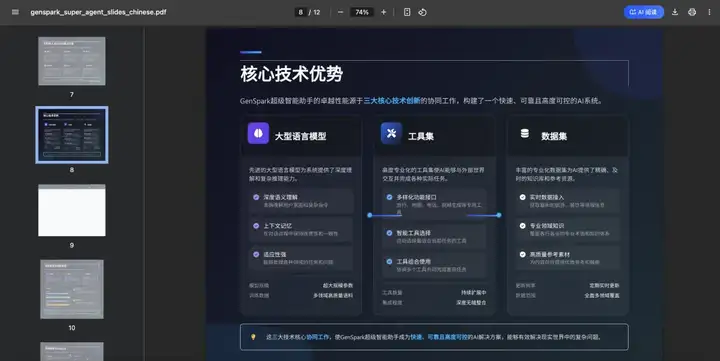Image resolution: width=720 pixels, height=361 pixels.
Task: Click the fit to page icon
Action: coord(407,12)
